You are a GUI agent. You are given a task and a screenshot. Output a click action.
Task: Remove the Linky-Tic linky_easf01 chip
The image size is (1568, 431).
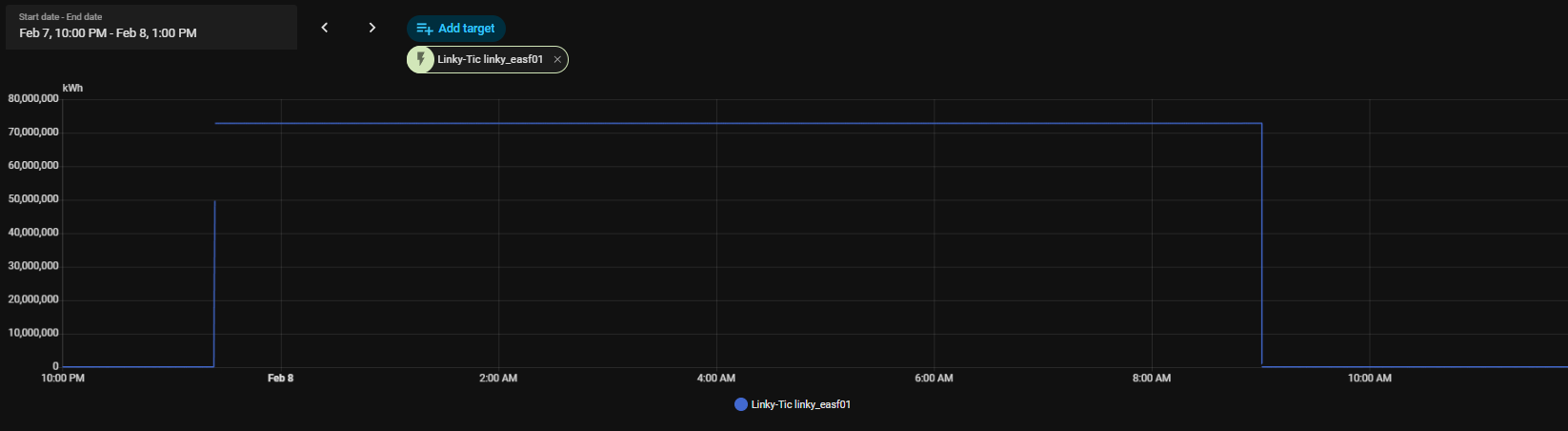[x=557, y=60]
